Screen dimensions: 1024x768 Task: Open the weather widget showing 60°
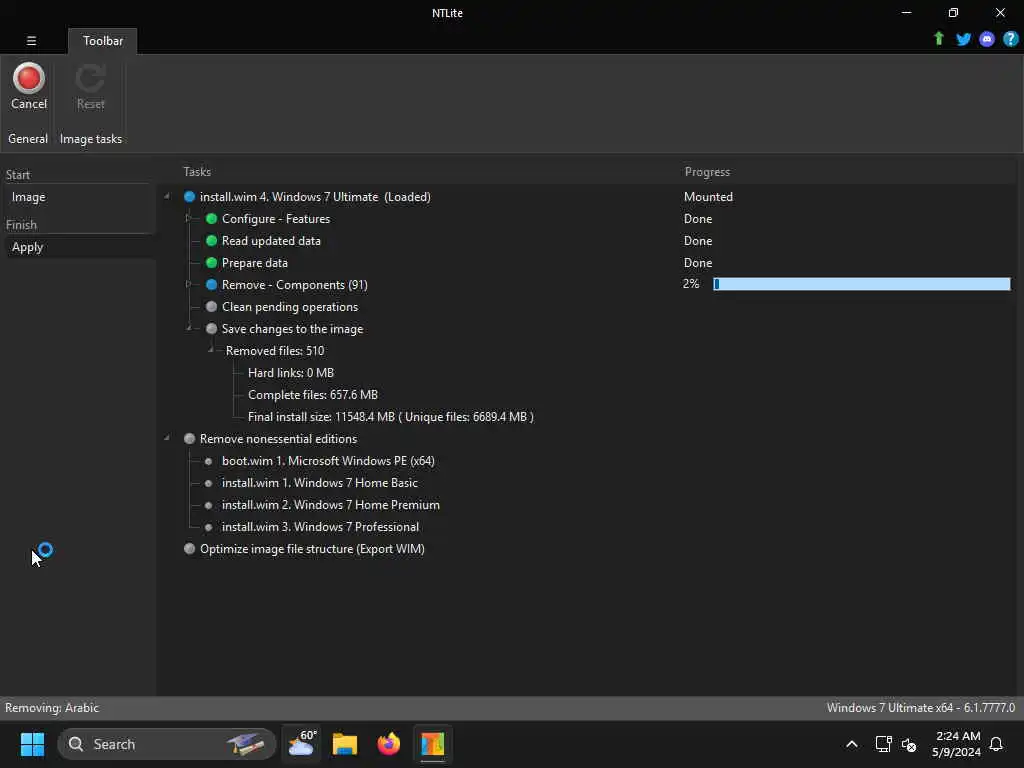point(302,744)
